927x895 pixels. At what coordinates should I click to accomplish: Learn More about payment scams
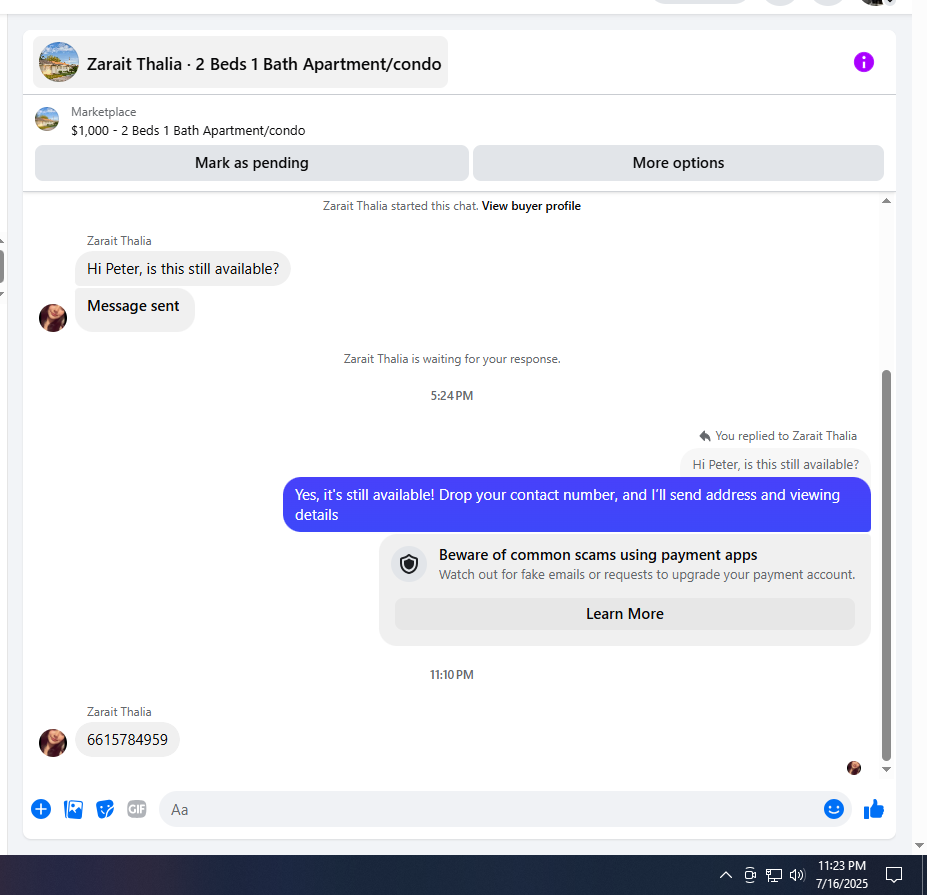click(624, 614)
